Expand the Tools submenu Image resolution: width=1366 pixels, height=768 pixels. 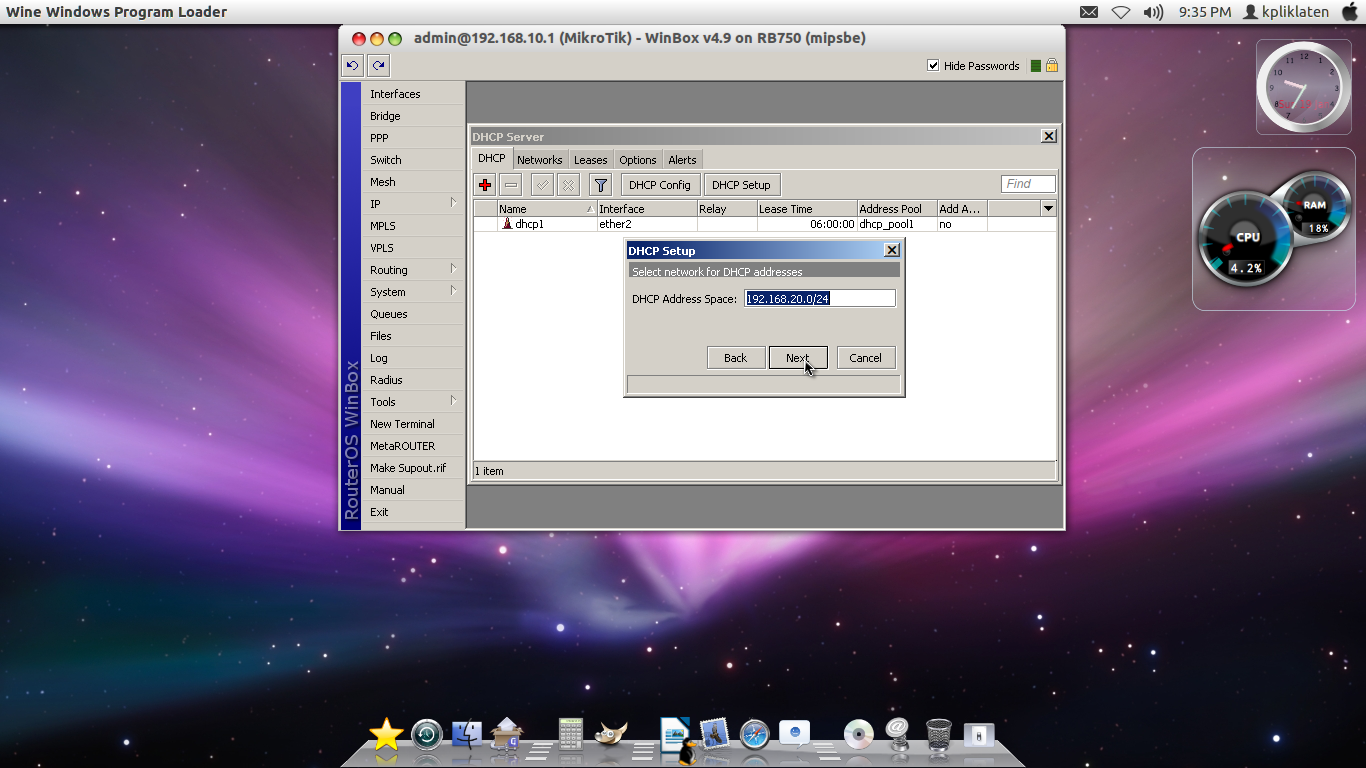pos(453,401)
